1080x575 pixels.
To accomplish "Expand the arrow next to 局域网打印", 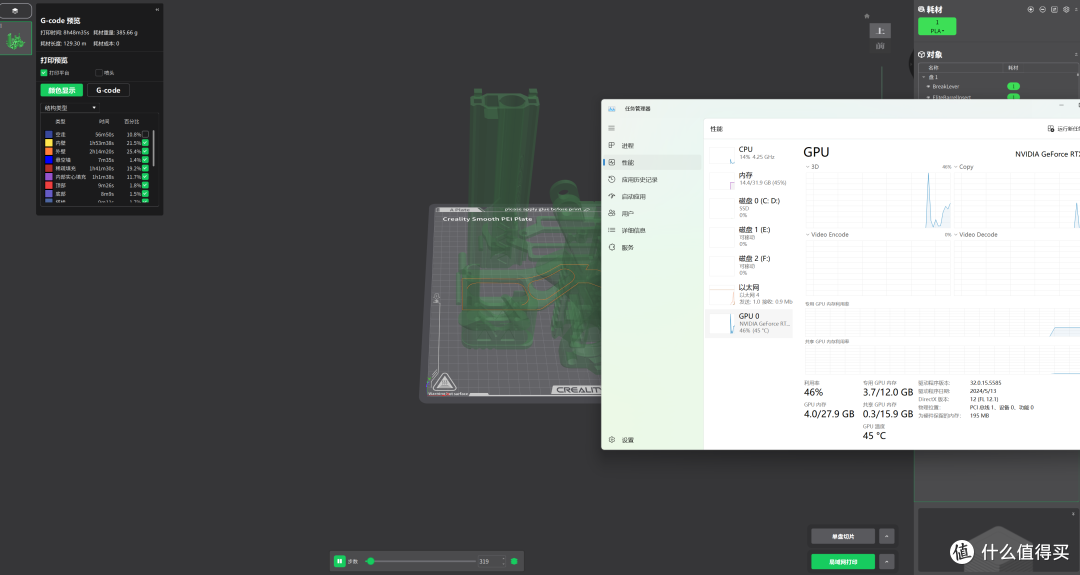I will coord(887,561).
